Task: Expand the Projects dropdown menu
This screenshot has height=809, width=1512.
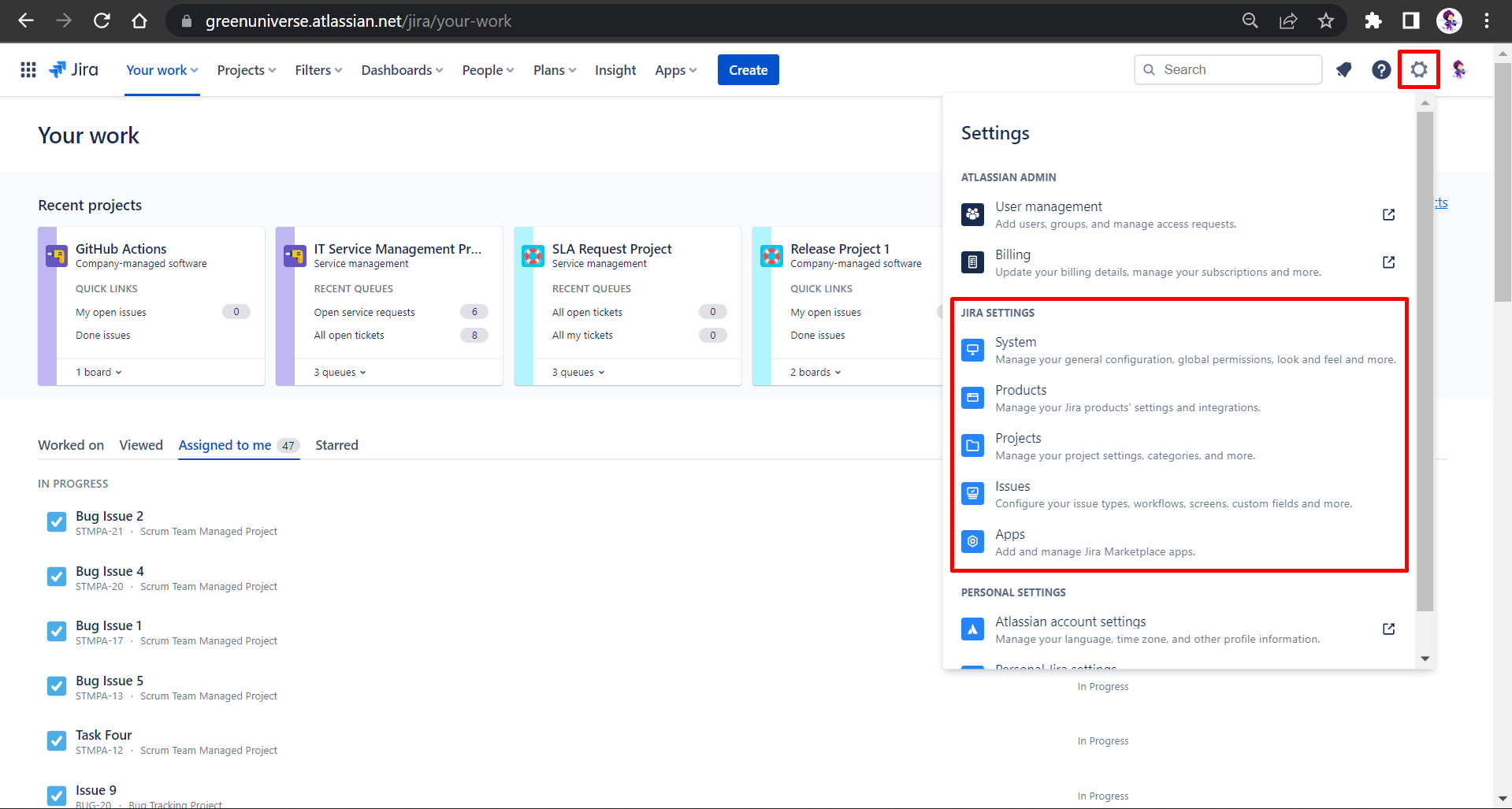Action: [245, 69]
